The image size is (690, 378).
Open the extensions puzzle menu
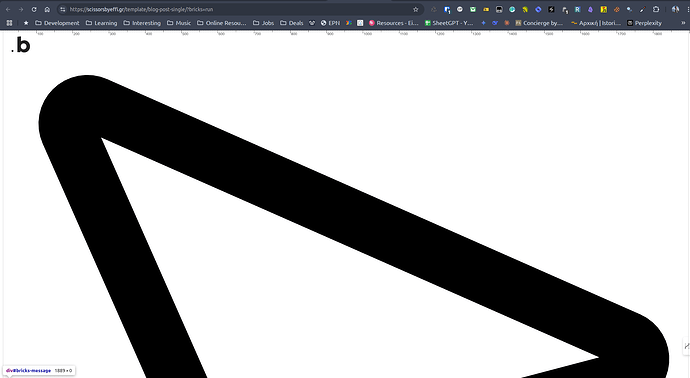[x=656, y=9]
